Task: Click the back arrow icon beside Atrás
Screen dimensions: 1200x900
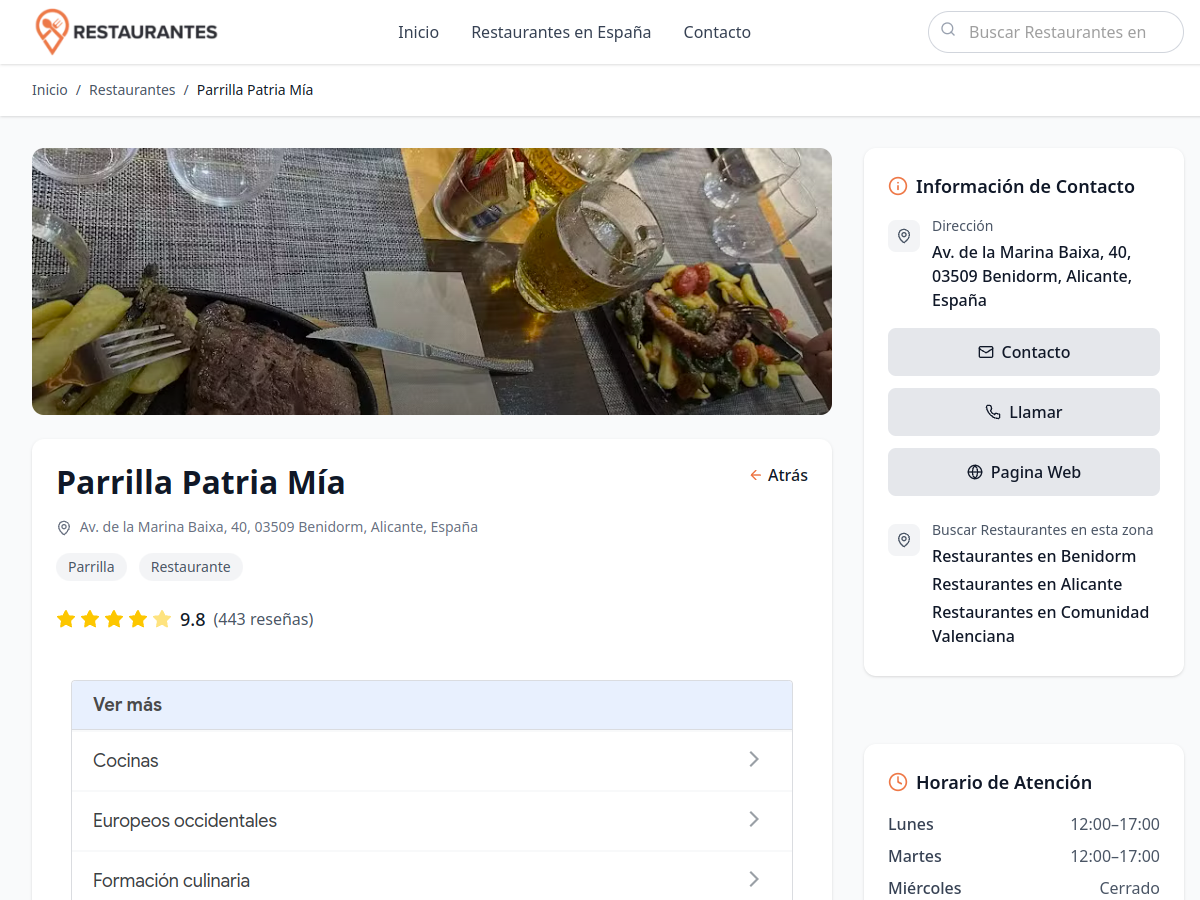Action: click(756, 475)
